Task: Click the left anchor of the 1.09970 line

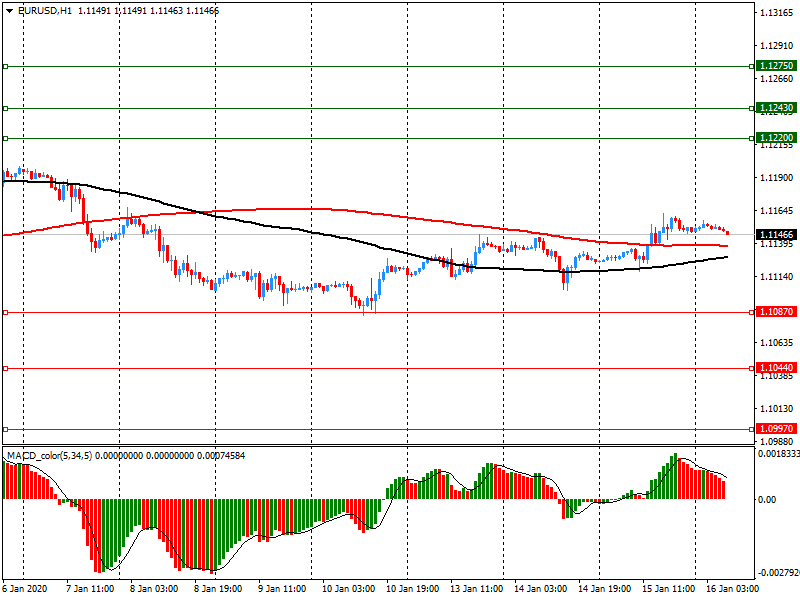Action: point(5,428)
